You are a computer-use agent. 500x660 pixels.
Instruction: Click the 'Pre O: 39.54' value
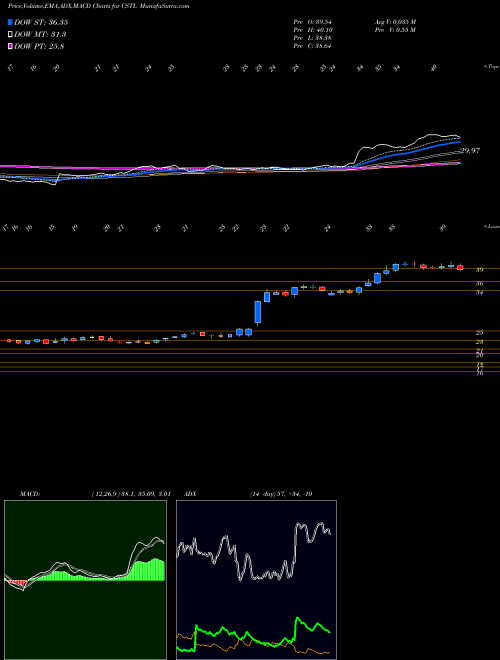(313, 22)
